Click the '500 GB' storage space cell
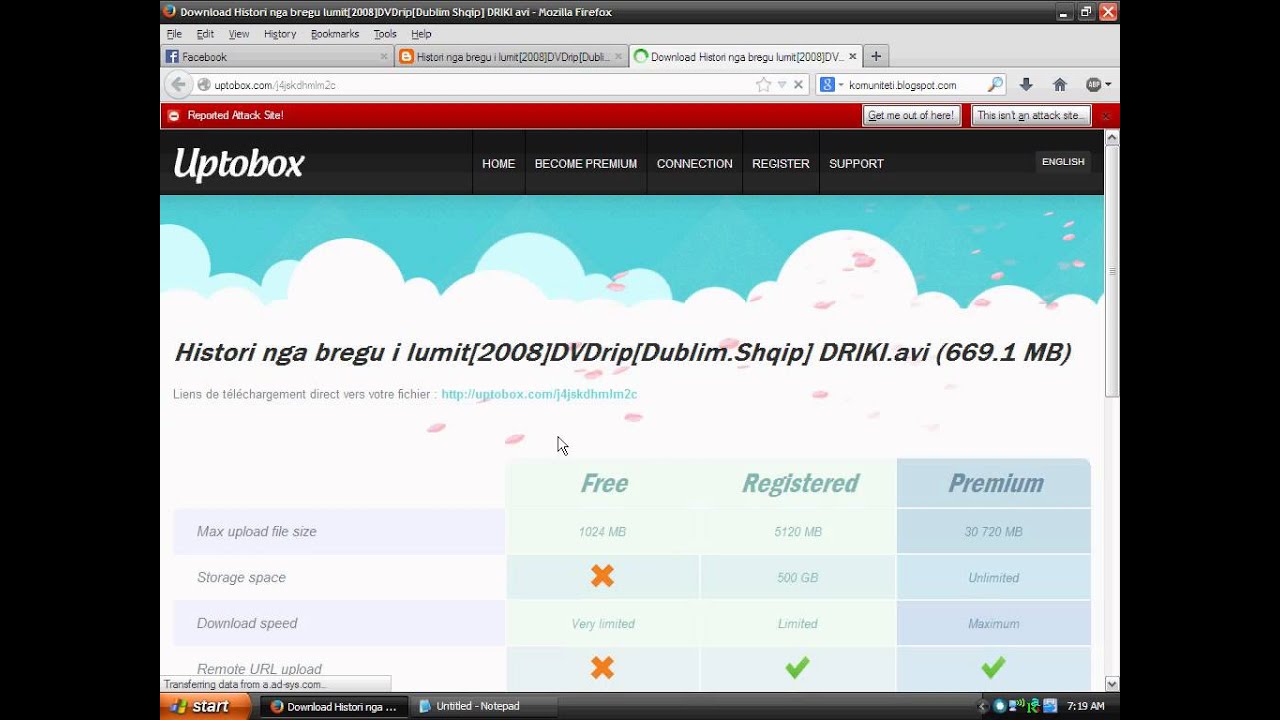Screen dimensions: 1280x720 (797, 578)
